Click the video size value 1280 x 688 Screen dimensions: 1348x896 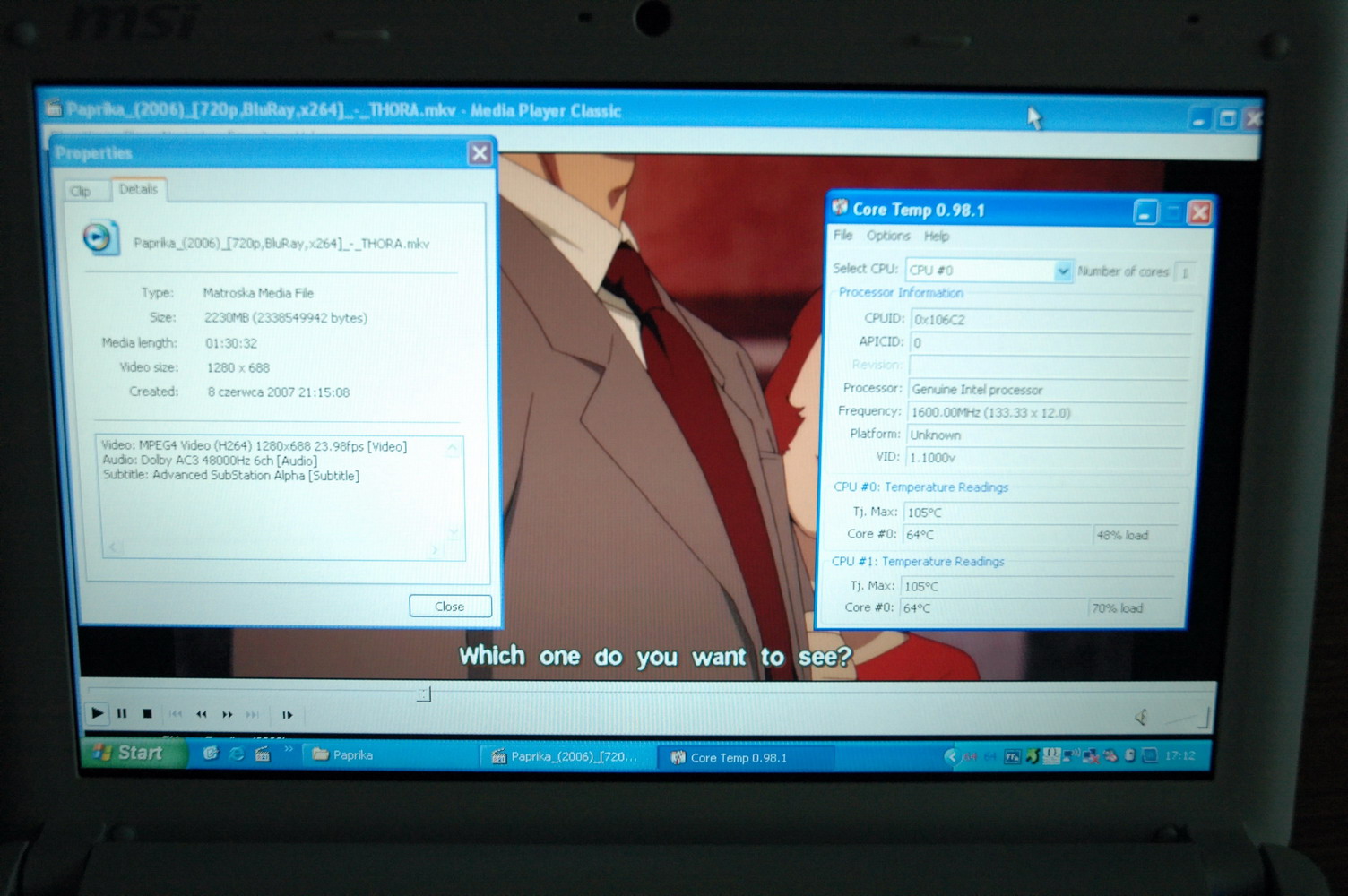(238, 367)
